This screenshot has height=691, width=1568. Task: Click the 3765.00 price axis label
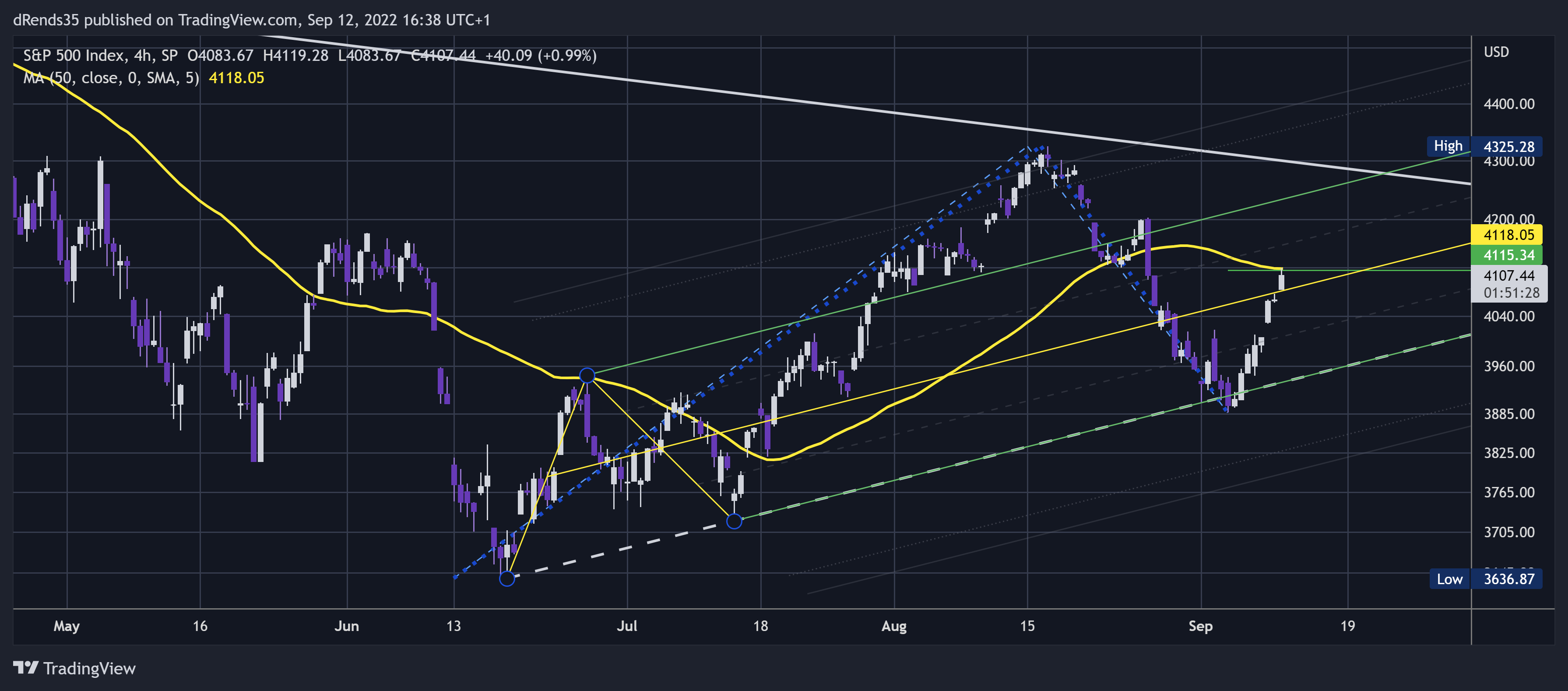coord(1509,492)
